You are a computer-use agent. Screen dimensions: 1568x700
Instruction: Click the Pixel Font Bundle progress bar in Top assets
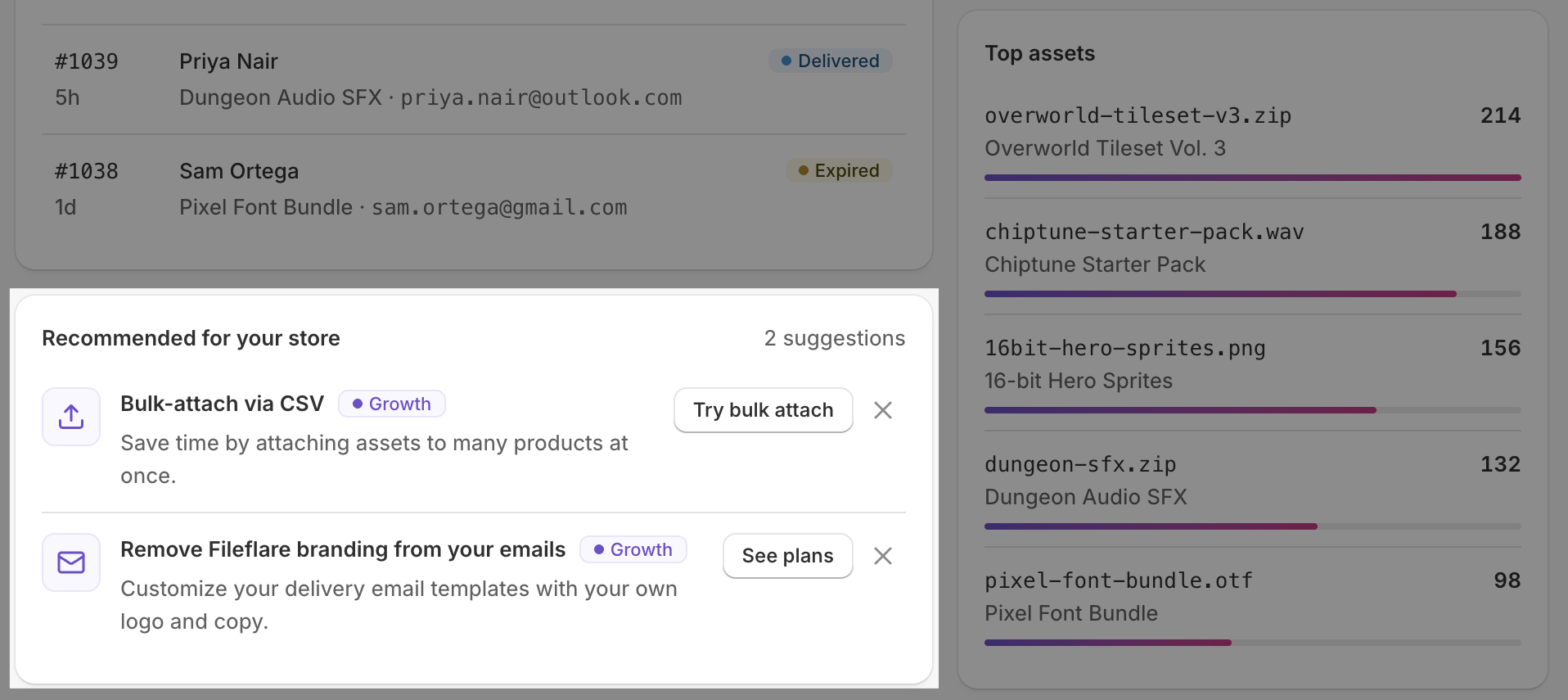[1253, 643]
